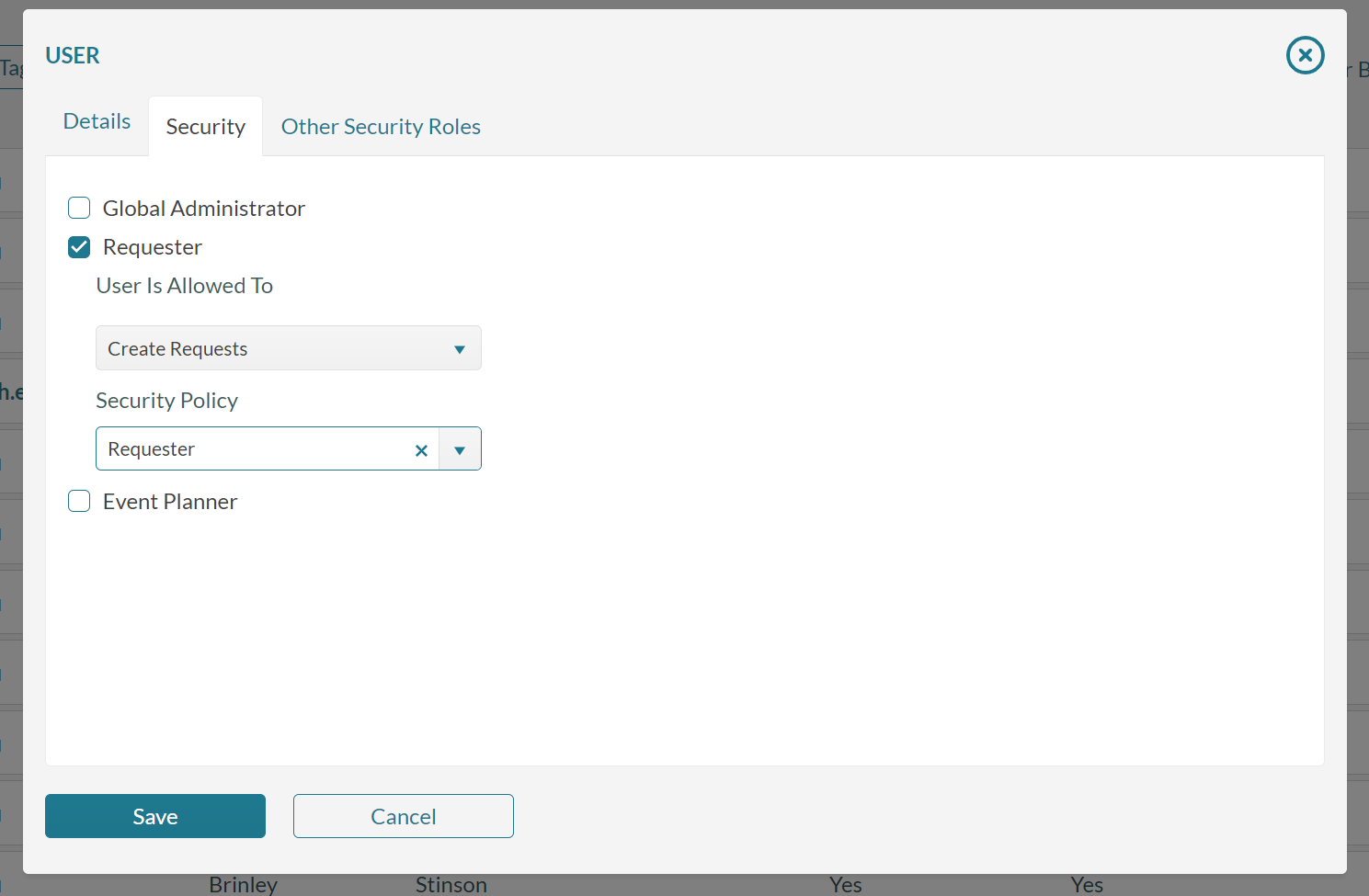
Task: Tick the Event Planner checkbox
Action: point(79,501)
